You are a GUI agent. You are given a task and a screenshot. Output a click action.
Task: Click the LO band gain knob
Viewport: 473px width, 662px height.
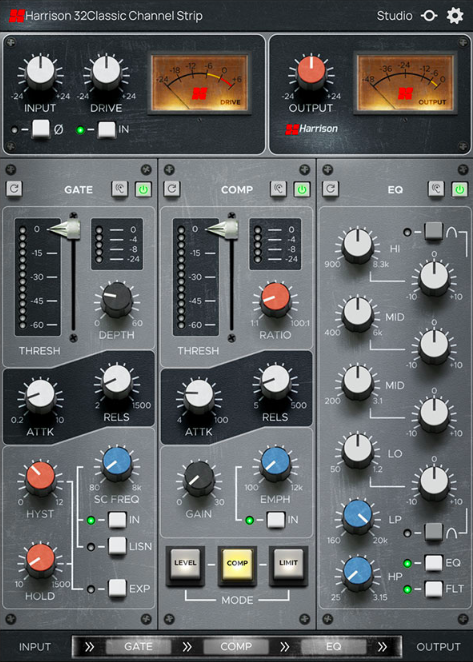pos(434,483)
